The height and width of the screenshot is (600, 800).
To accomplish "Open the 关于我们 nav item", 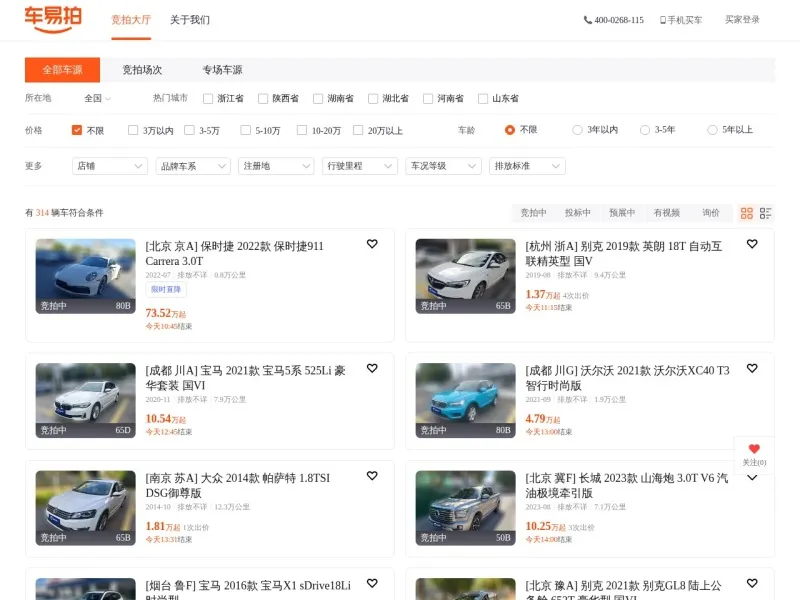I will tap(190, 20).
